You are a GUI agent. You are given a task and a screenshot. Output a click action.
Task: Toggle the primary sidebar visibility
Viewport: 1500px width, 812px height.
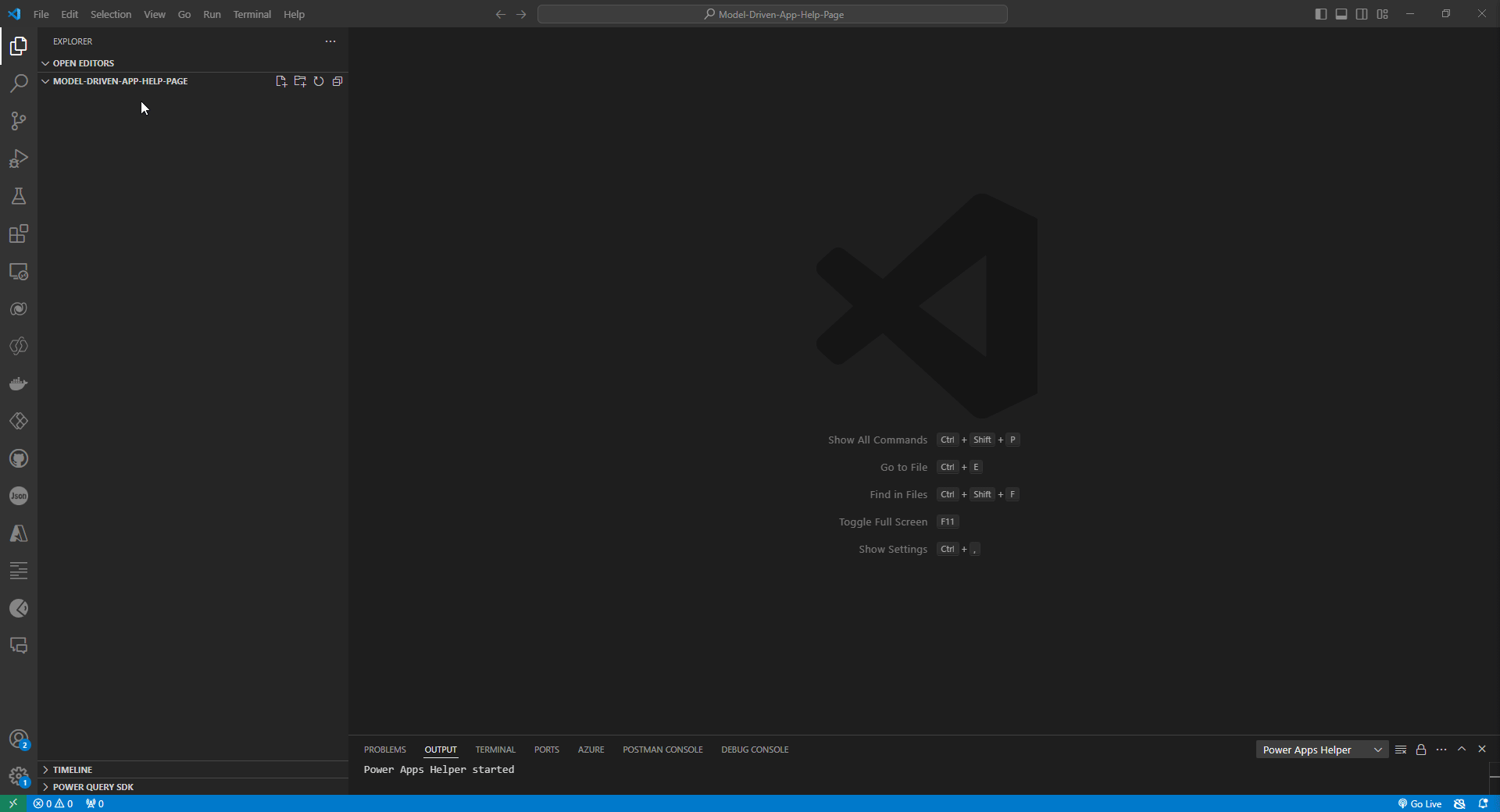click(x=1321, y=13)
